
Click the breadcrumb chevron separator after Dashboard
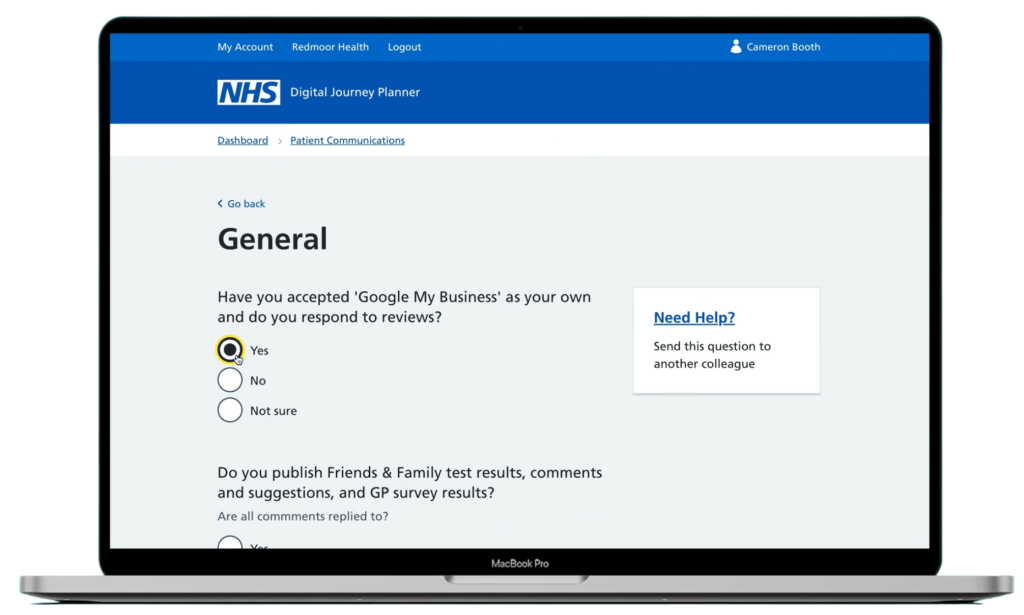tap(280, 141)
